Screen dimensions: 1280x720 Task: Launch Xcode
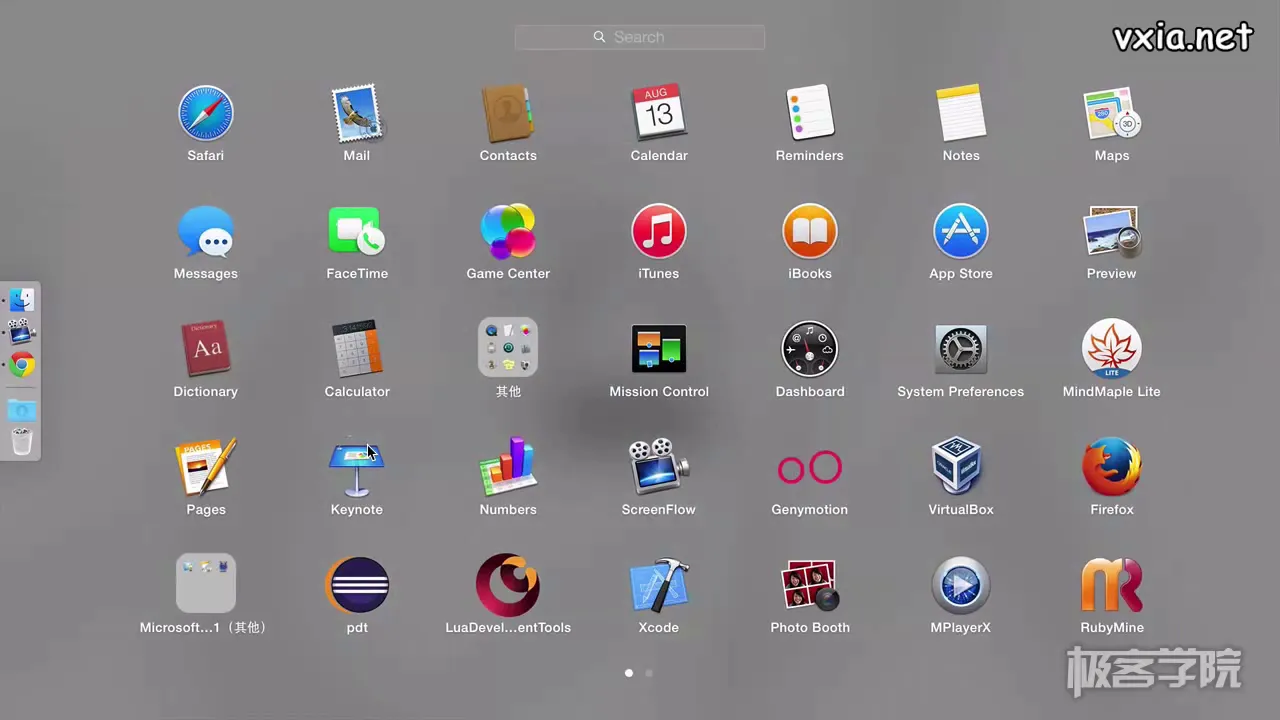tap(659, 585)
